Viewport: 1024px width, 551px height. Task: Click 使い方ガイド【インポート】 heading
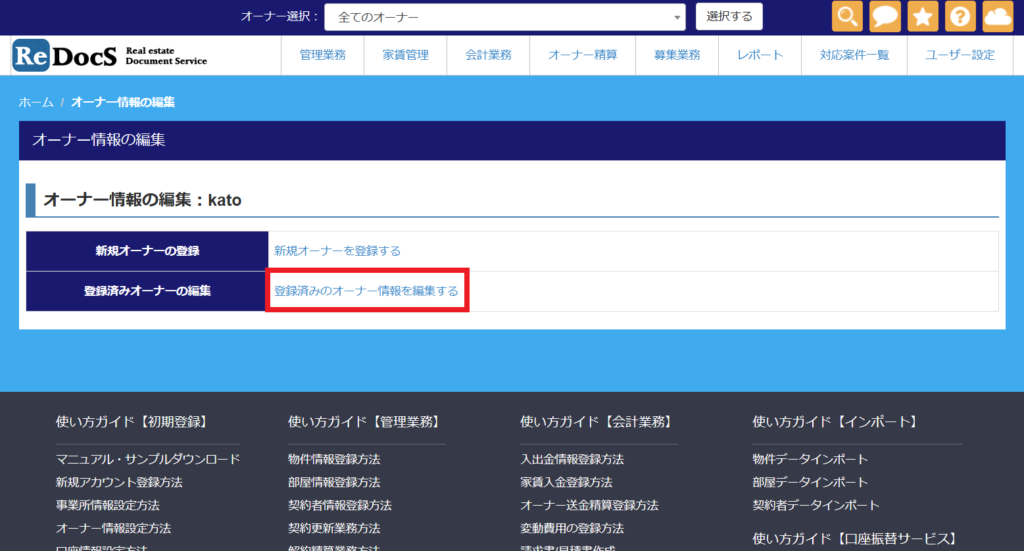click(837, 422)
